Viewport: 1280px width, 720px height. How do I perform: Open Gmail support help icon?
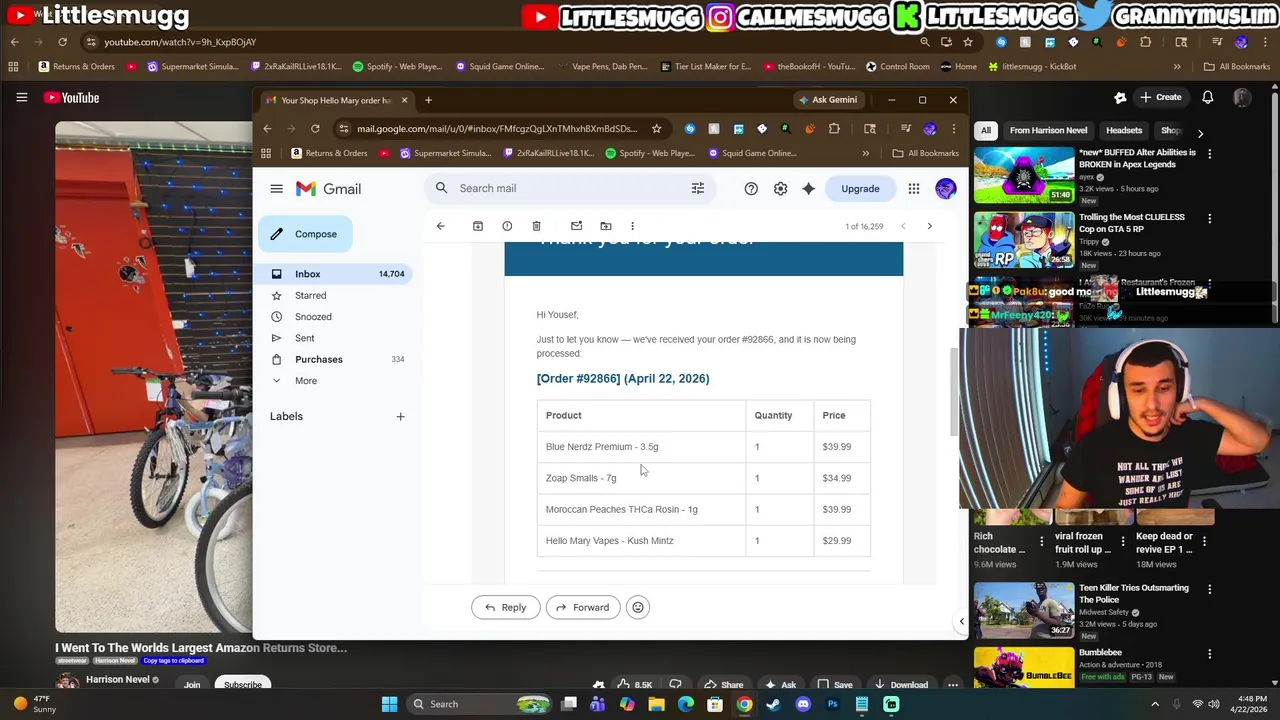[x=751, y=189]
